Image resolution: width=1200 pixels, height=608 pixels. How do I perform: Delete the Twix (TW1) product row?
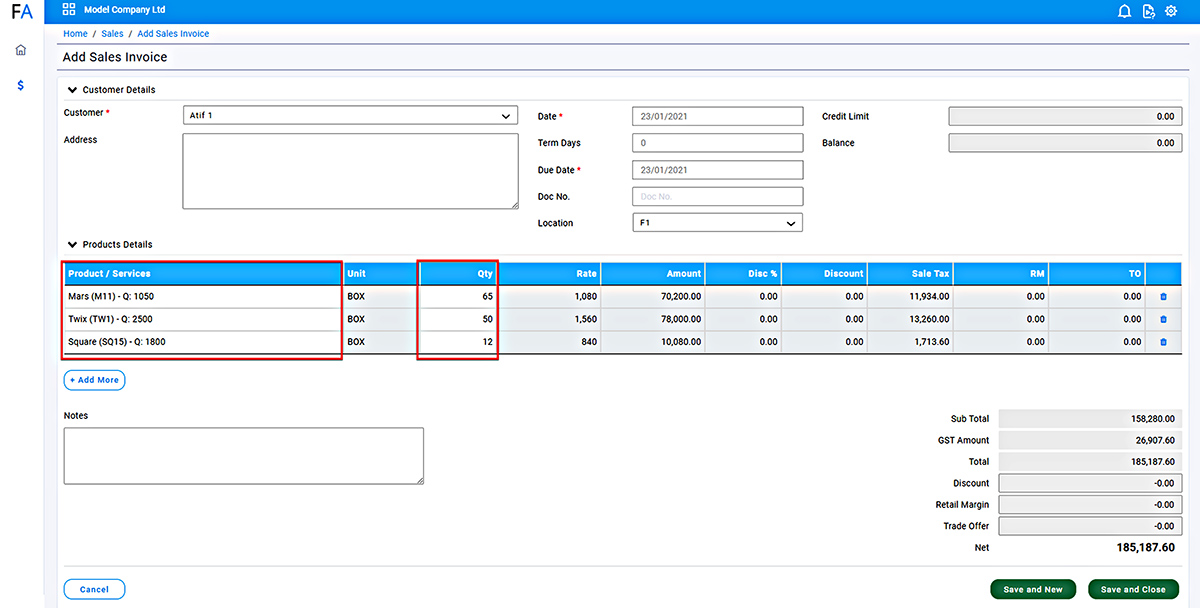(1163, 320)
